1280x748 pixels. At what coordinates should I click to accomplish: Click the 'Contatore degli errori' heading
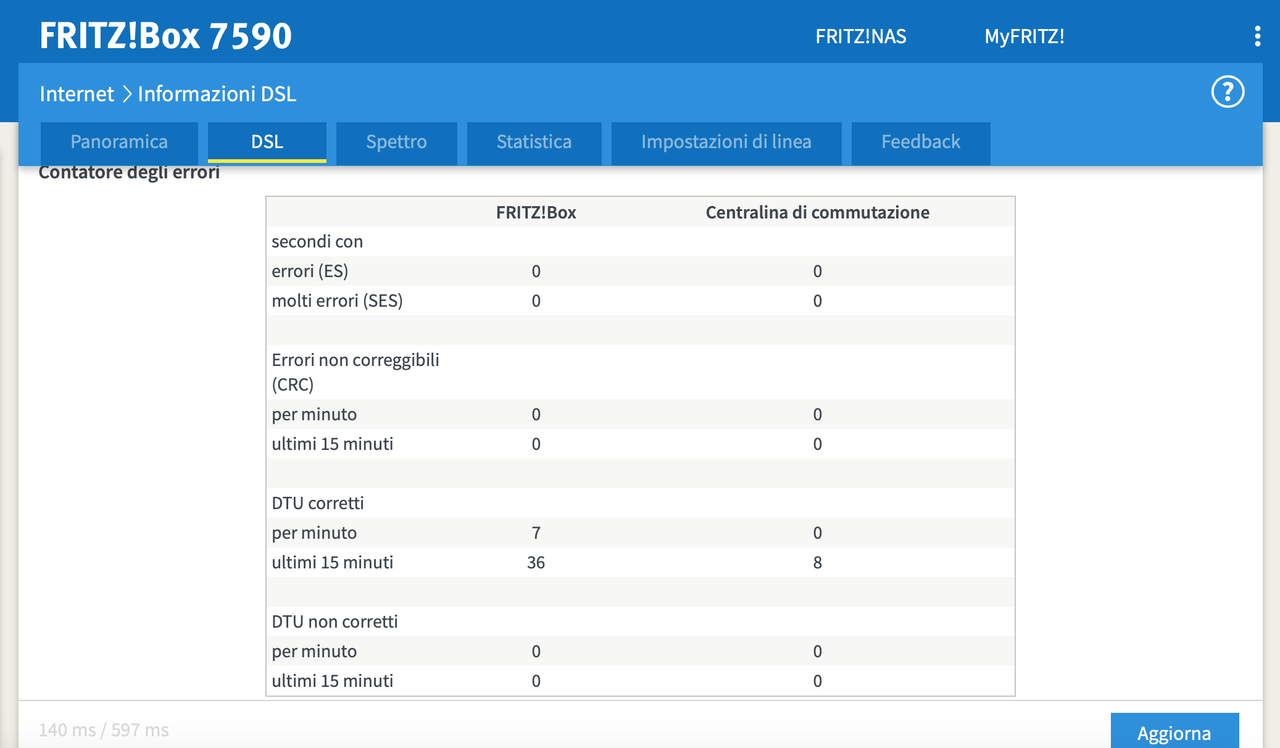tap(129, 172)
